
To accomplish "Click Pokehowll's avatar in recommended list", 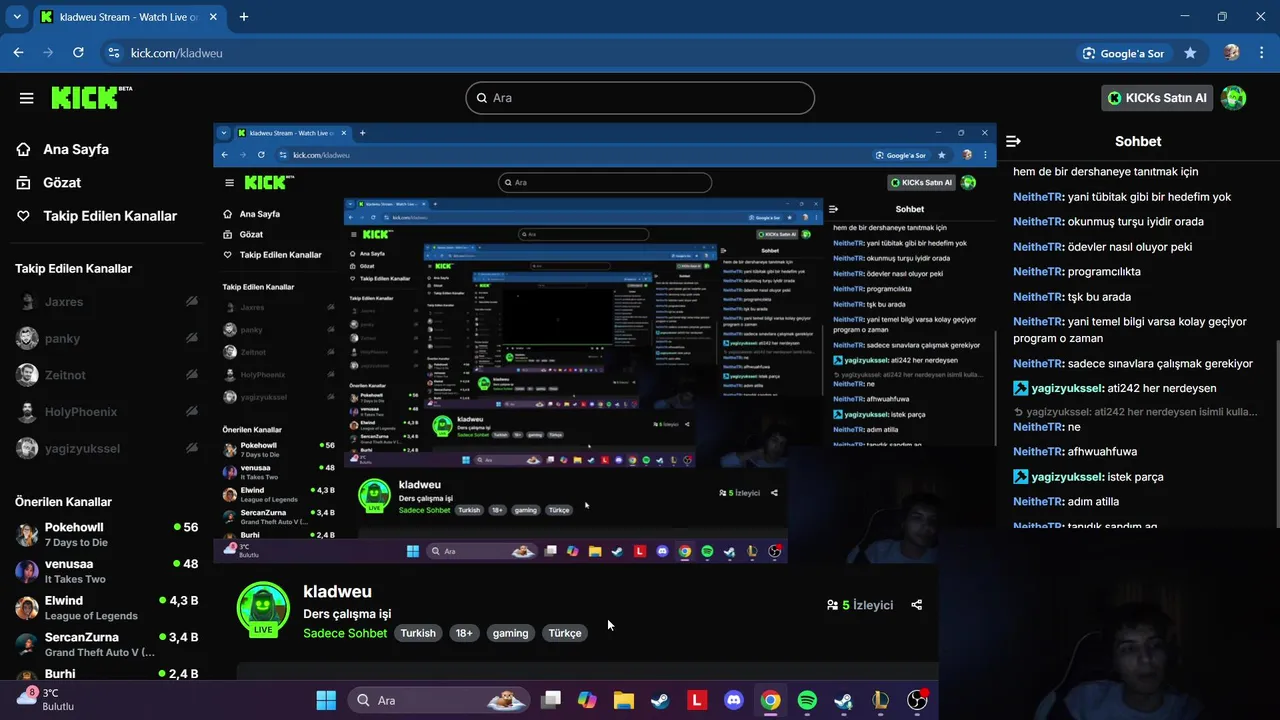I will [27, 534].
